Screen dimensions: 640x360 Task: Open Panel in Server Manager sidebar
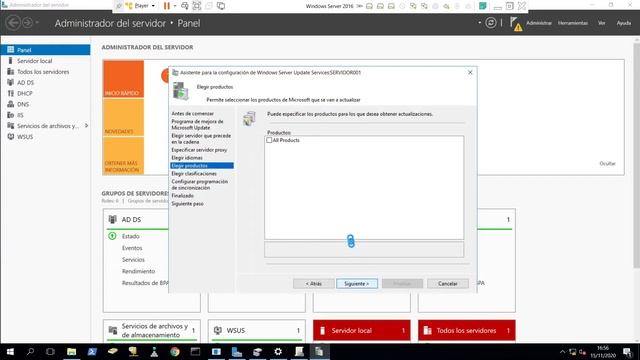(x=45, y=50)
